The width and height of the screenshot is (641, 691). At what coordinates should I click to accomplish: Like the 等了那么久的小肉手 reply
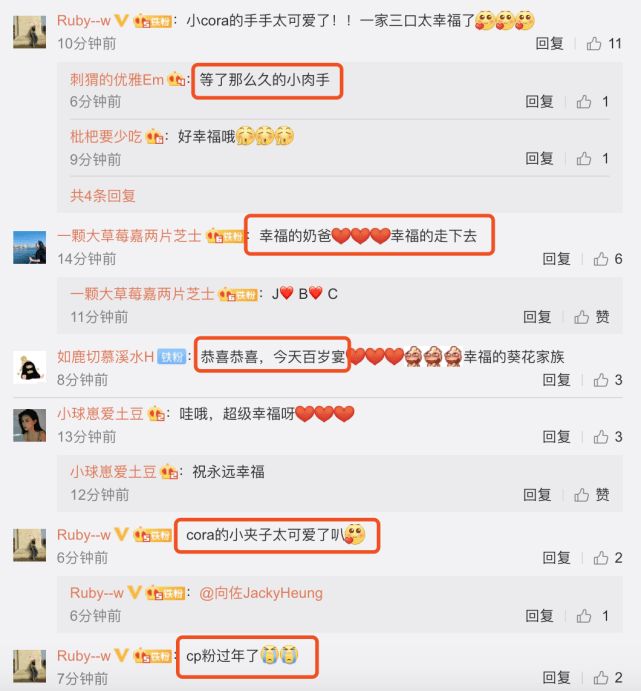point(584,102)
